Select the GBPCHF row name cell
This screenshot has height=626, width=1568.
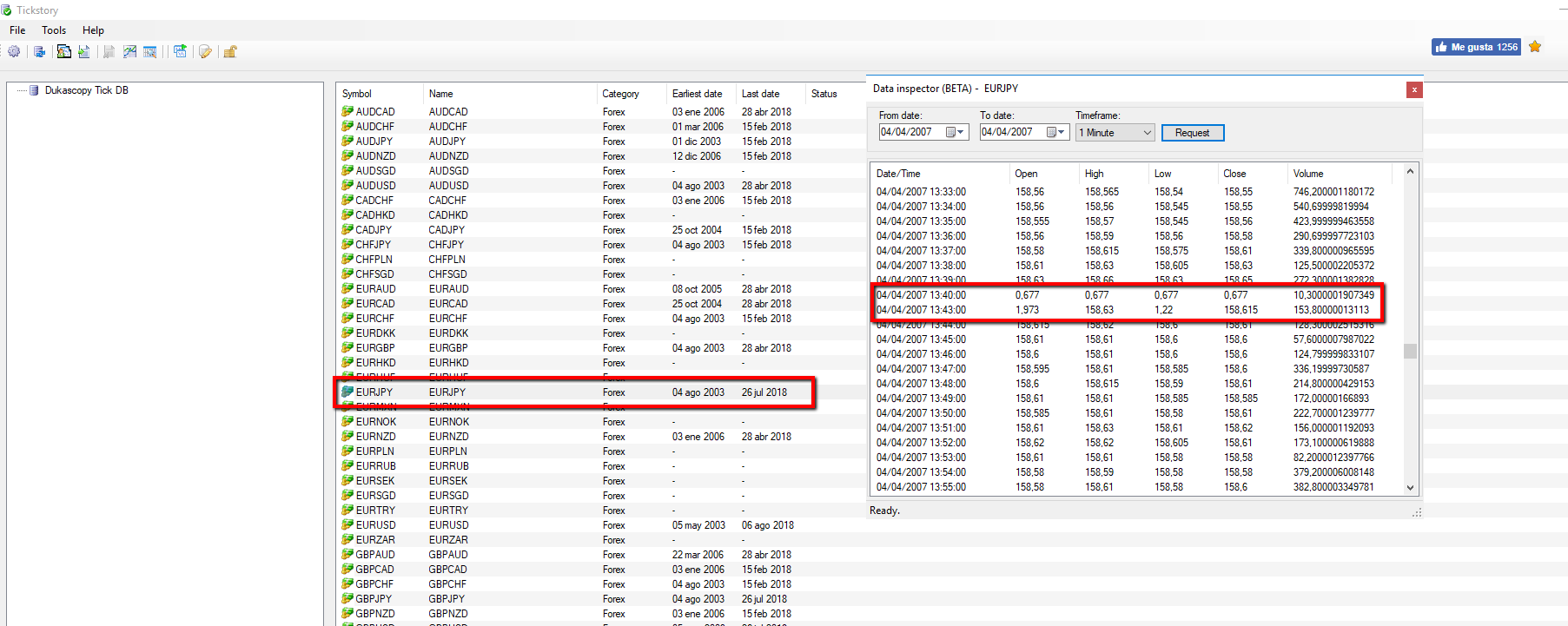click(447, 584)
